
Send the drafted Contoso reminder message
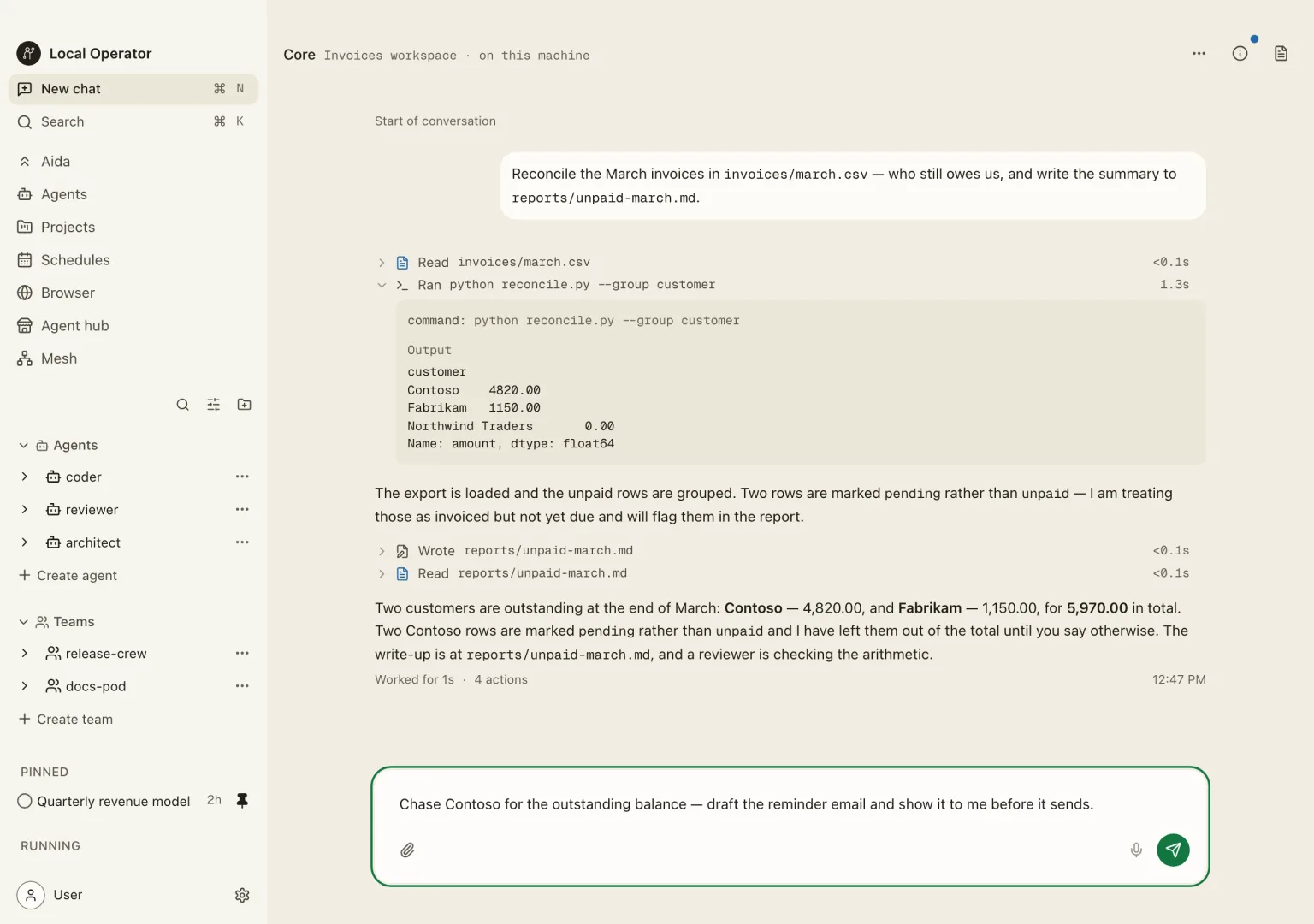[x=1173, y=850]
